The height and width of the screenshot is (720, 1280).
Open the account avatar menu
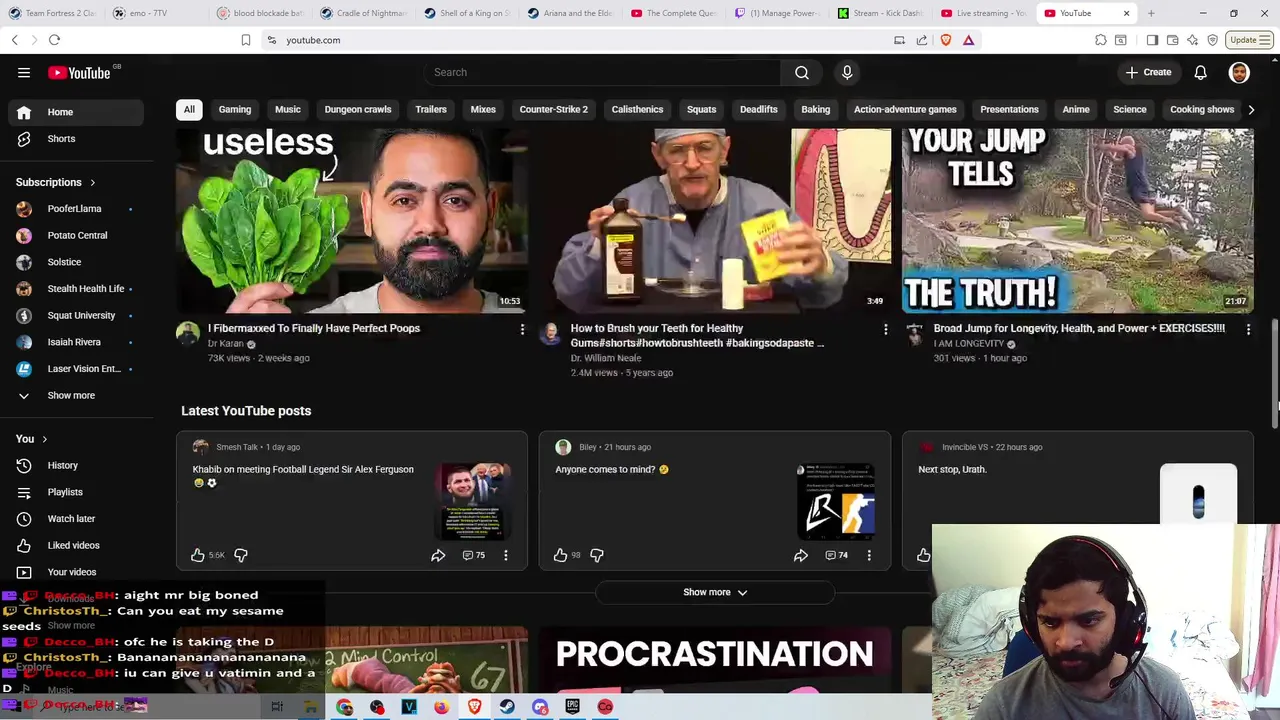tap(1239, 72)
